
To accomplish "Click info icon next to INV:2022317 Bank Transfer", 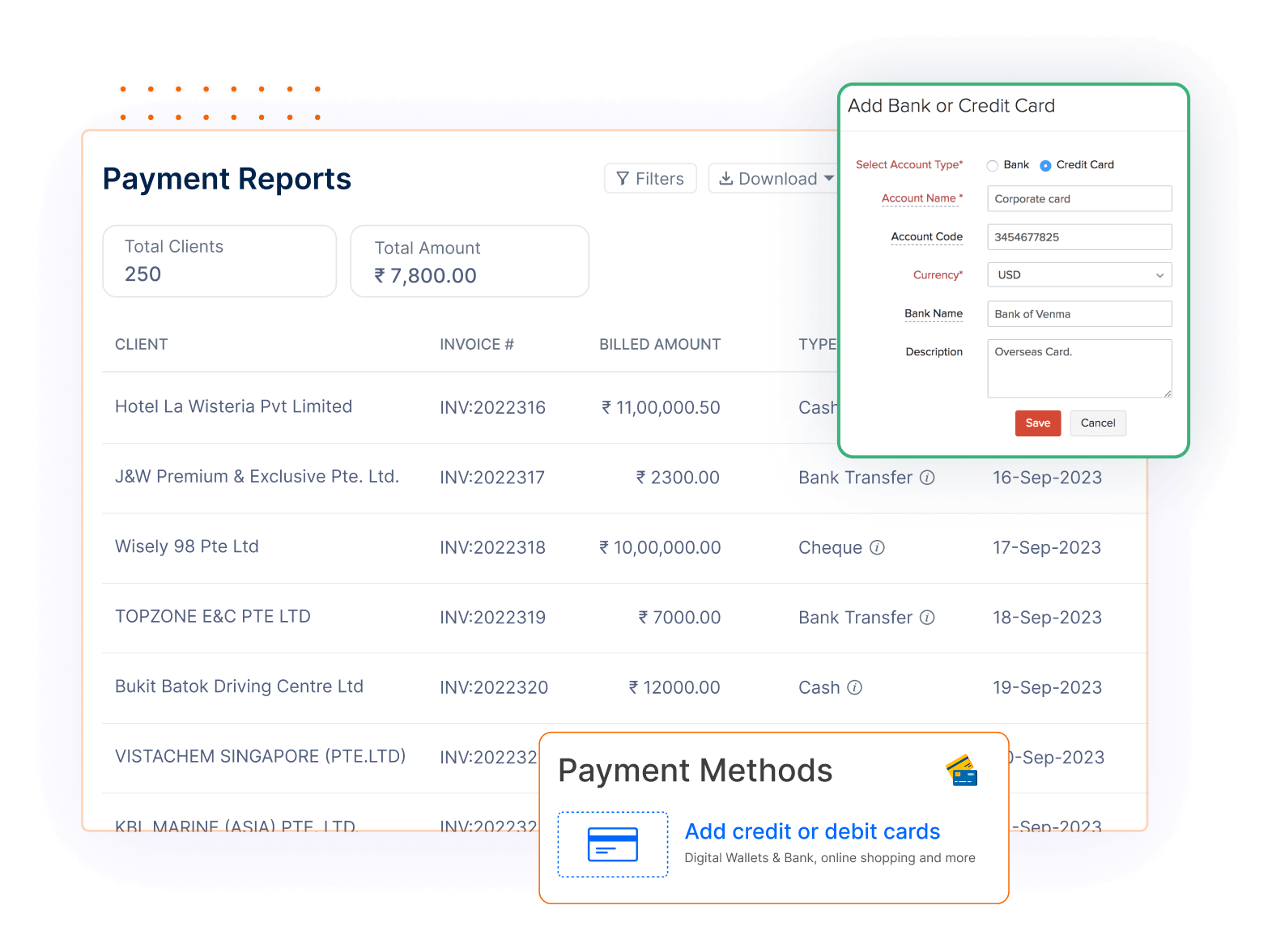I will [x=928, y=478].
